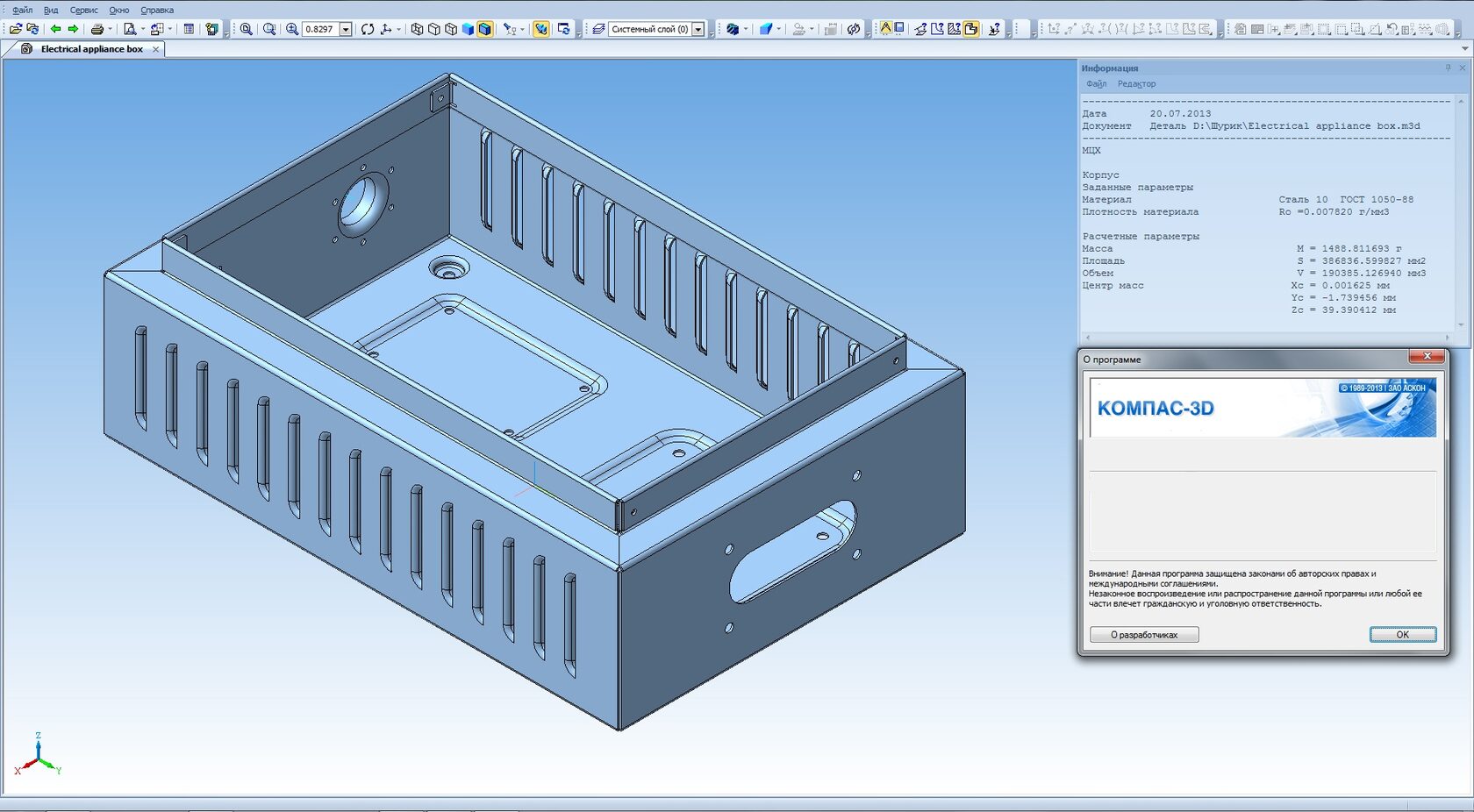This screenshot has height=812, width=1474.
Task: Click the table list icon in toolbar
Action: coord(189,29)
